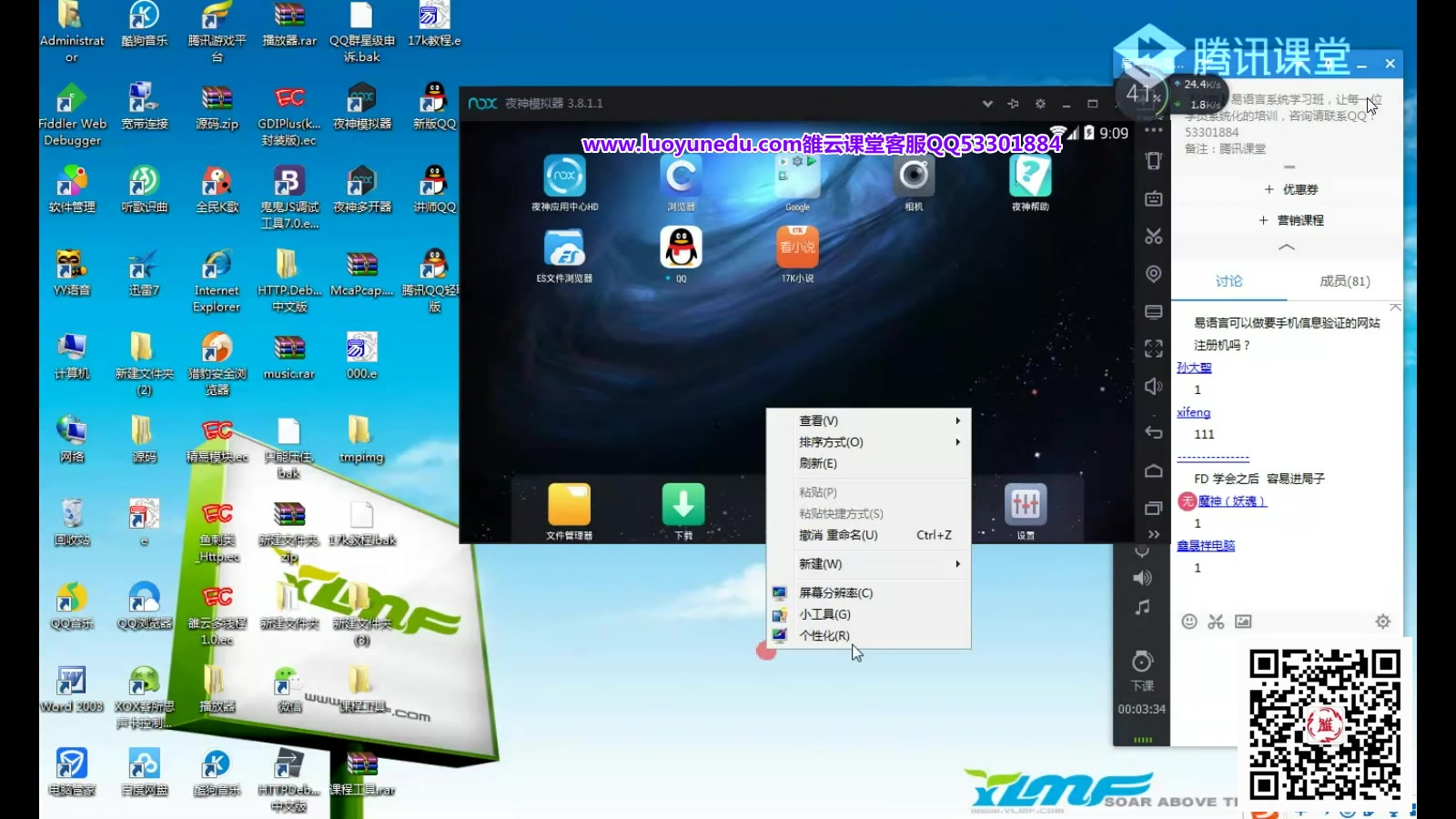The image size is (1456, 819).
Task: Open the Recycle Bin desktop icon
Action: pos(72,521)
